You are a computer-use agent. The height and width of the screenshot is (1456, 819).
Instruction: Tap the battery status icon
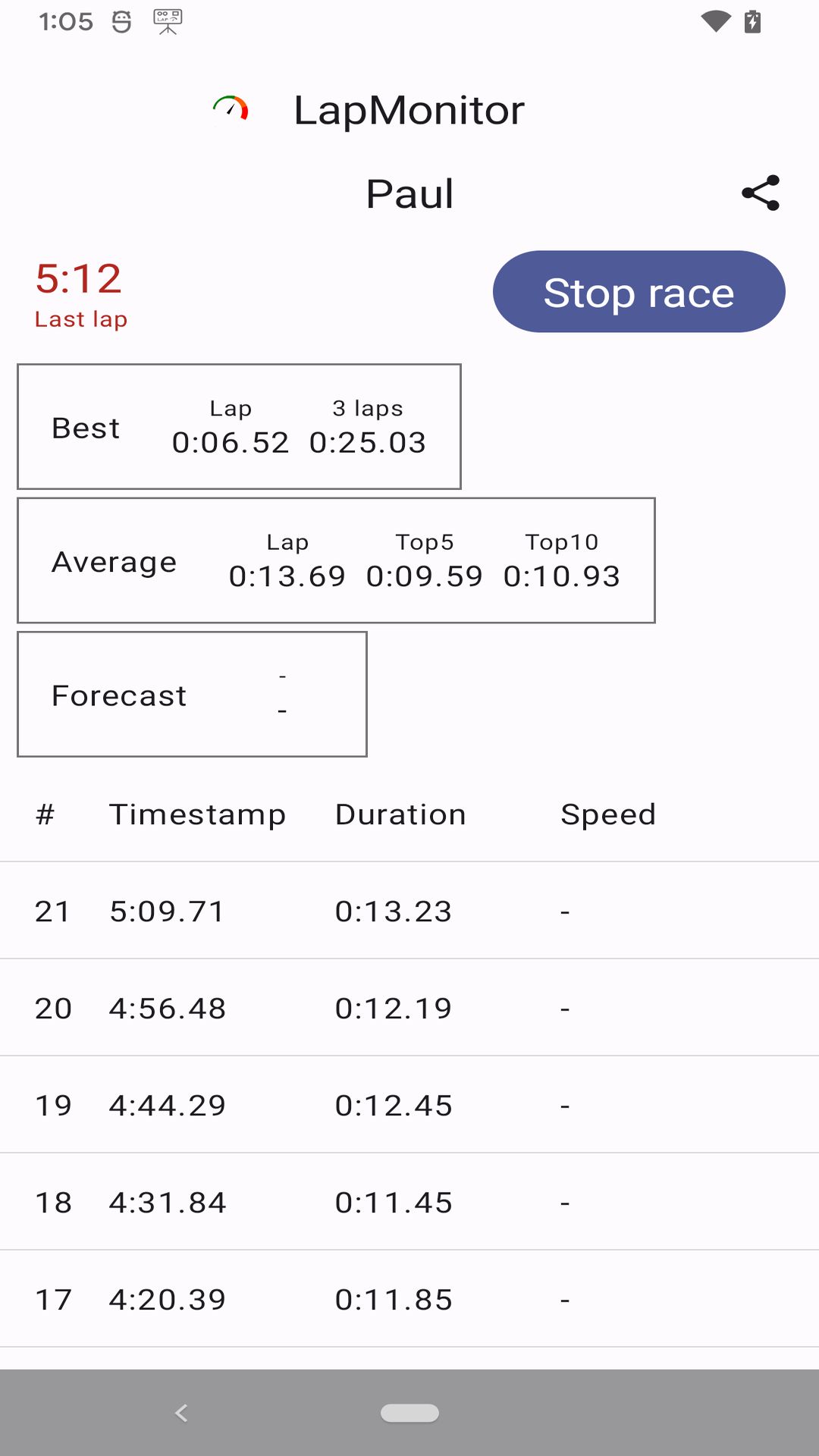tap(752, 21)
